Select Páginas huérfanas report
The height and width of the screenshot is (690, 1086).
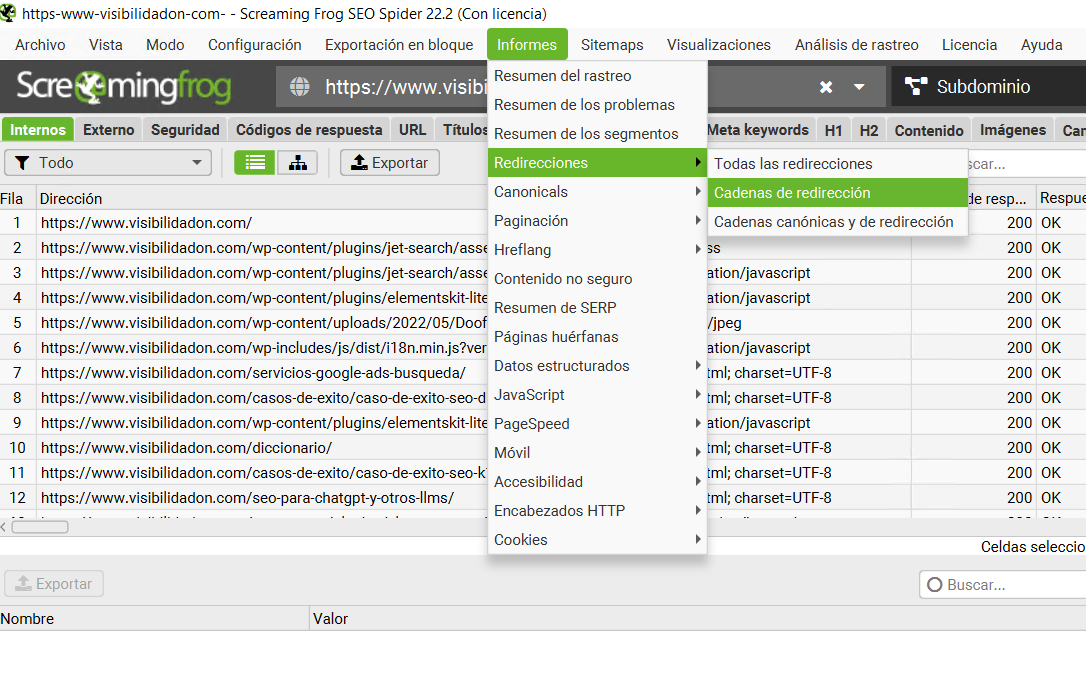coord(597,337)
